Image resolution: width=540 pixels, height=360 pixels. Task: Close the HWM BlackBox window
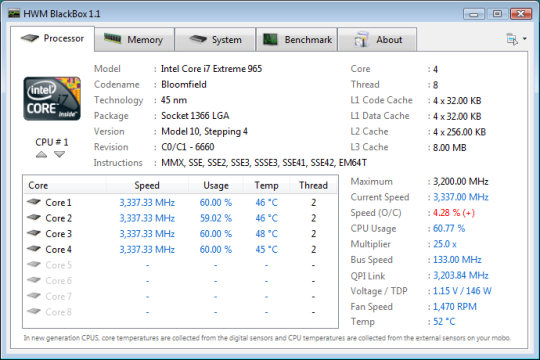click(521, 14)
